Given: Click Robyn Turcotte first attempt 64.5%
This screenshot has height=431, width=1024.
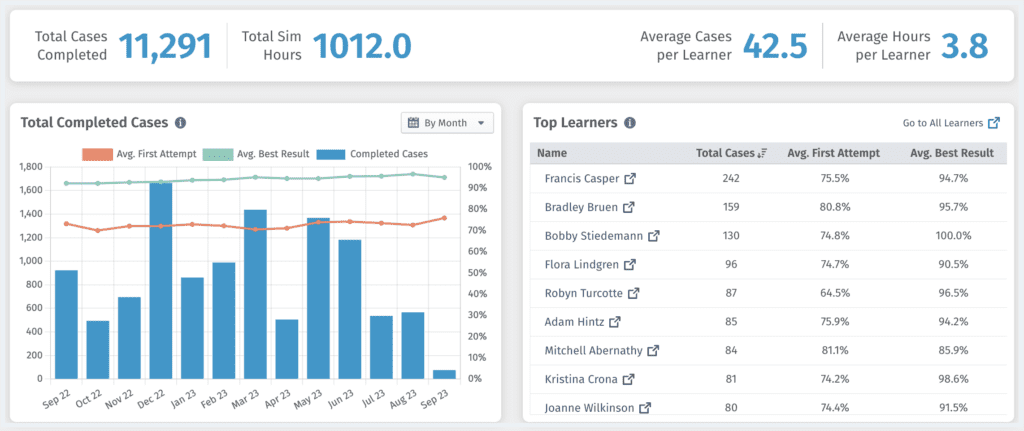Looking at the screenshot, I should (833, 293).
